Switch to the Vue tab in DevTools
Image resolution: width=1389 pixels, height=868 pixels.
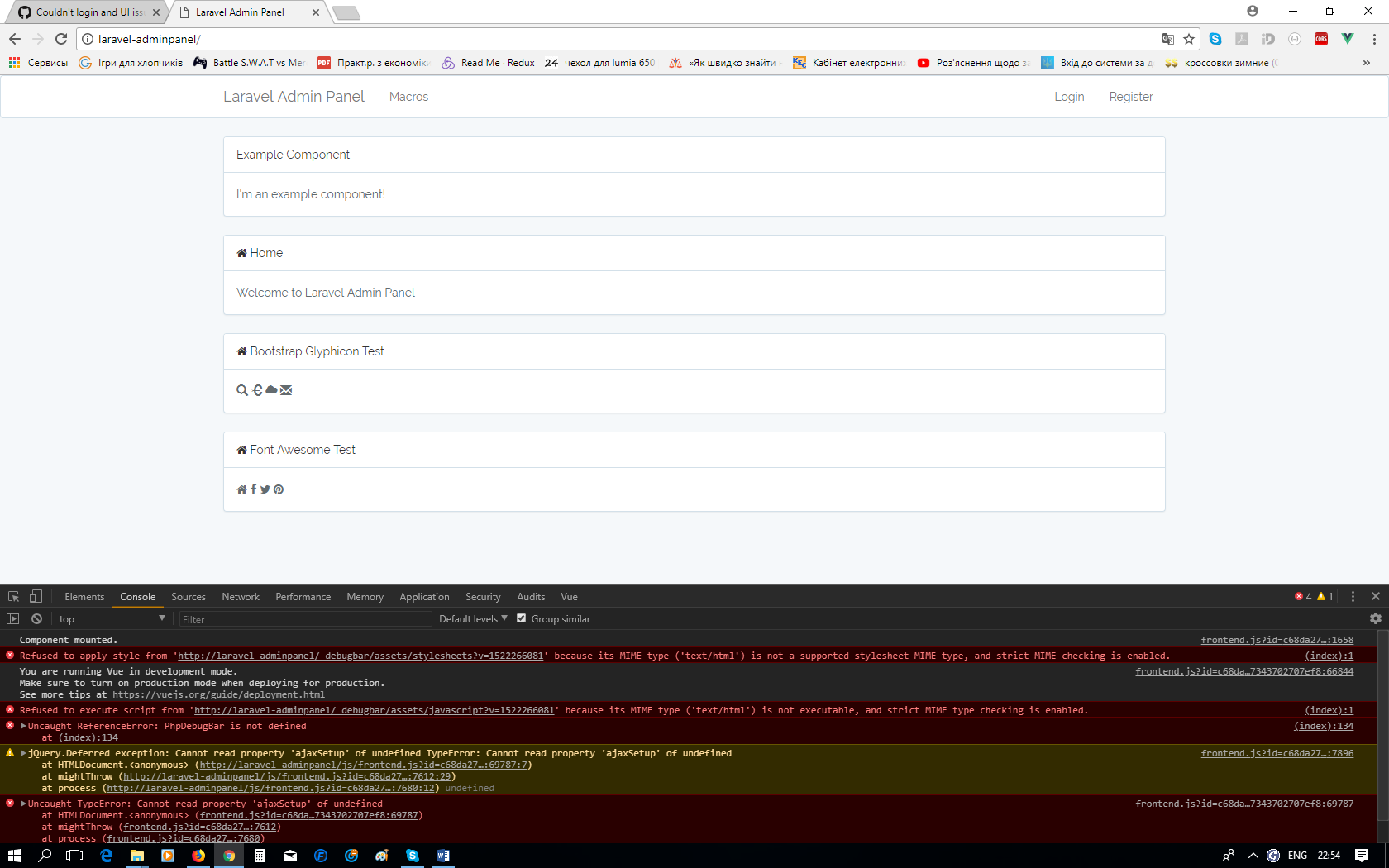tap(569, 596)
